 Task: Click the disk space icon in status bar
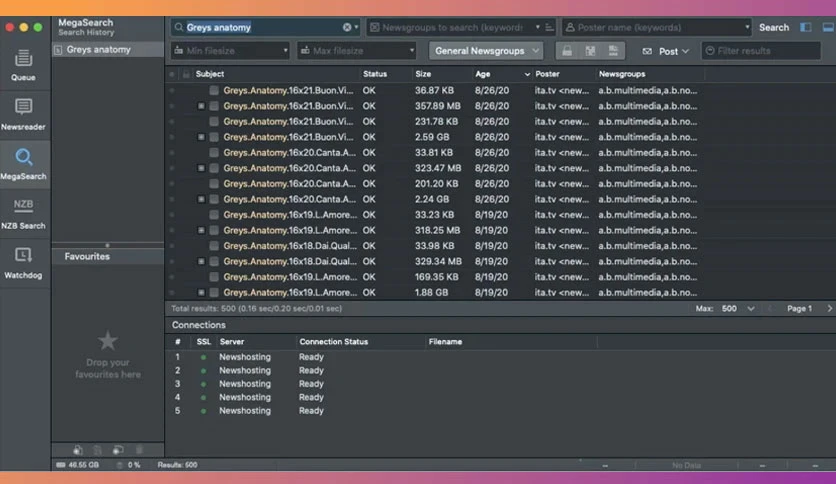61,465
